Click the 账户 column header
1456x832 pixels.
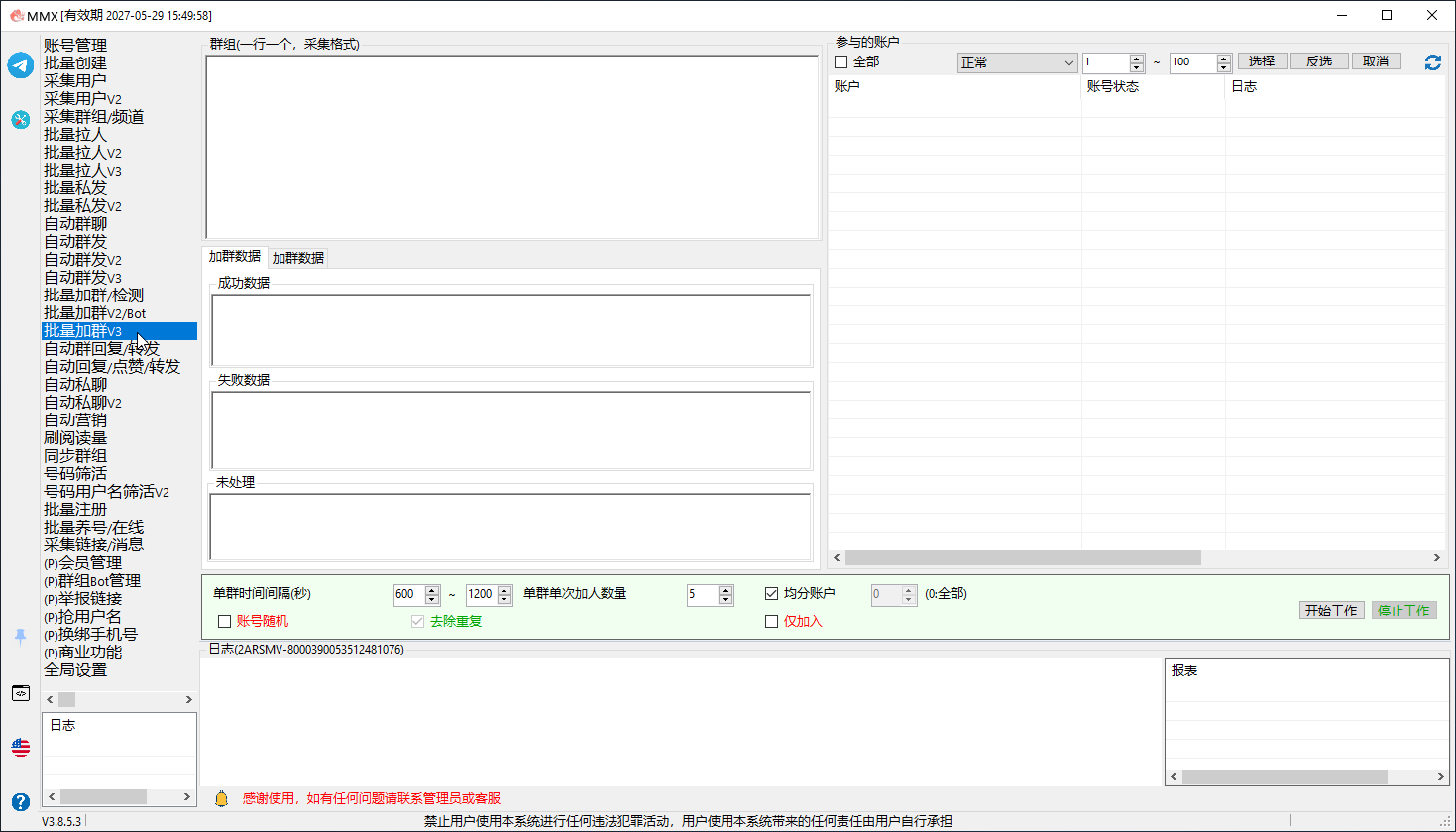[954, 86]
